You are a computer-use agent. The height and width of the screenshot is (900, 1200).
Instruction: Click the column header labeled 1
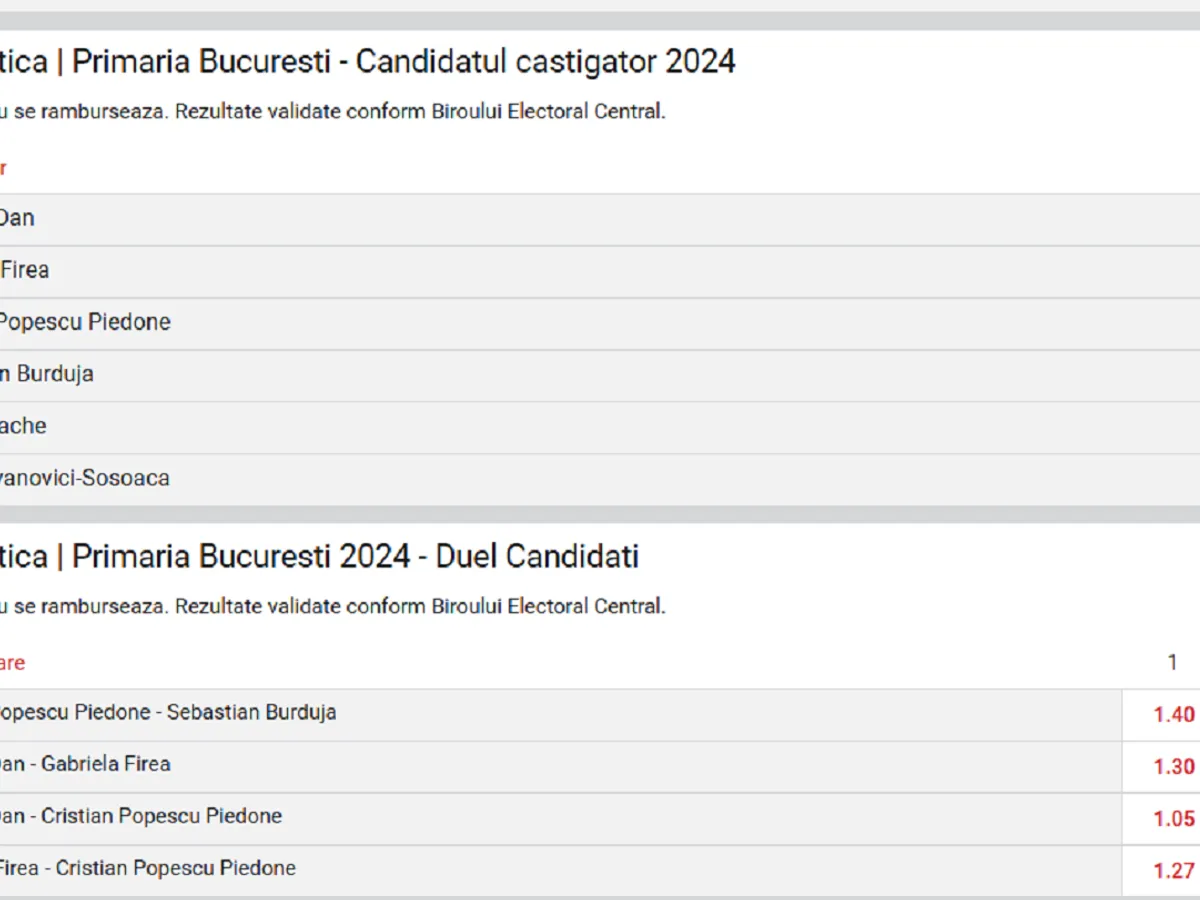1173,662
